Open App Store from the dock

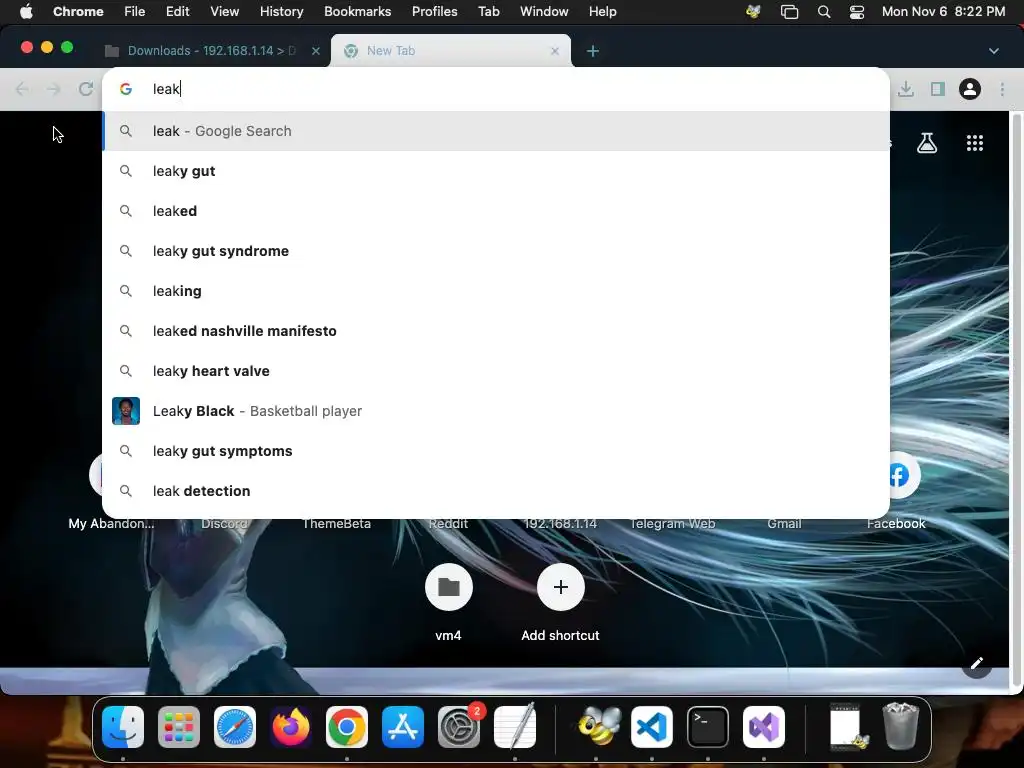(402, 727)
